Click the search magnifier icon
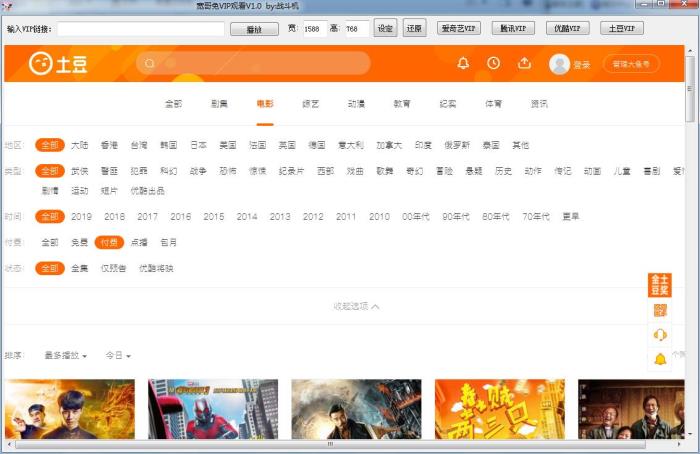This screenshot has height=454, width=700. (150, 63)
